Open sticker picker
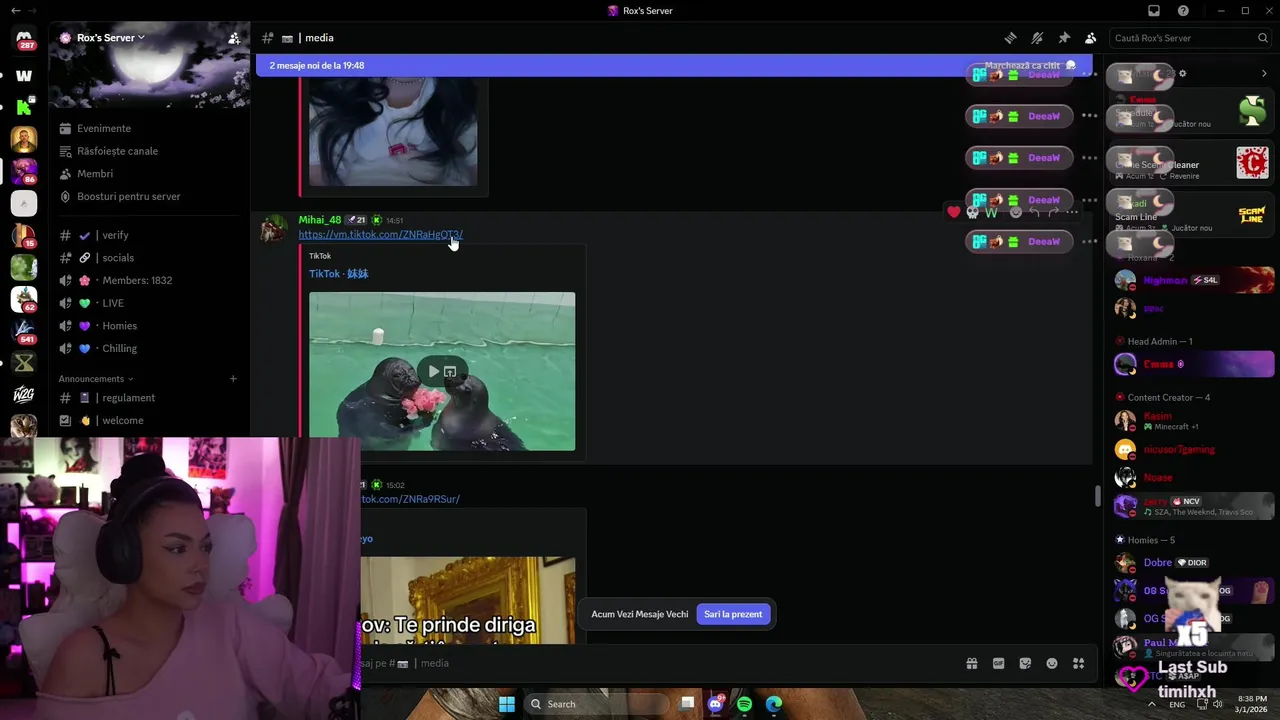 click(x=1025, y=663)
